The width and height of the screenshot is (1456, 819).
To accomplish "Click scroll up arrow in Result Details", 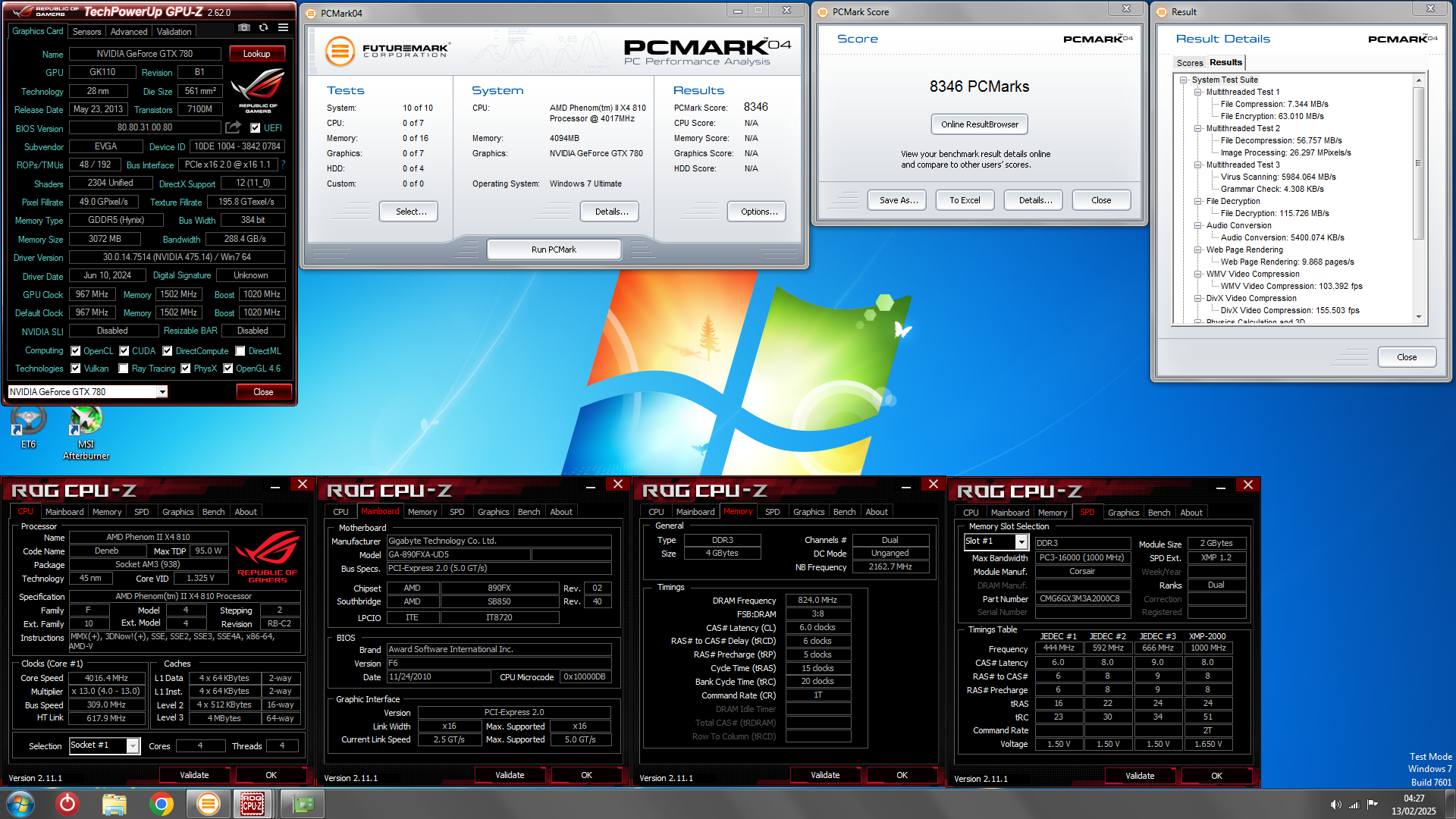I will tap(1418, 80).
